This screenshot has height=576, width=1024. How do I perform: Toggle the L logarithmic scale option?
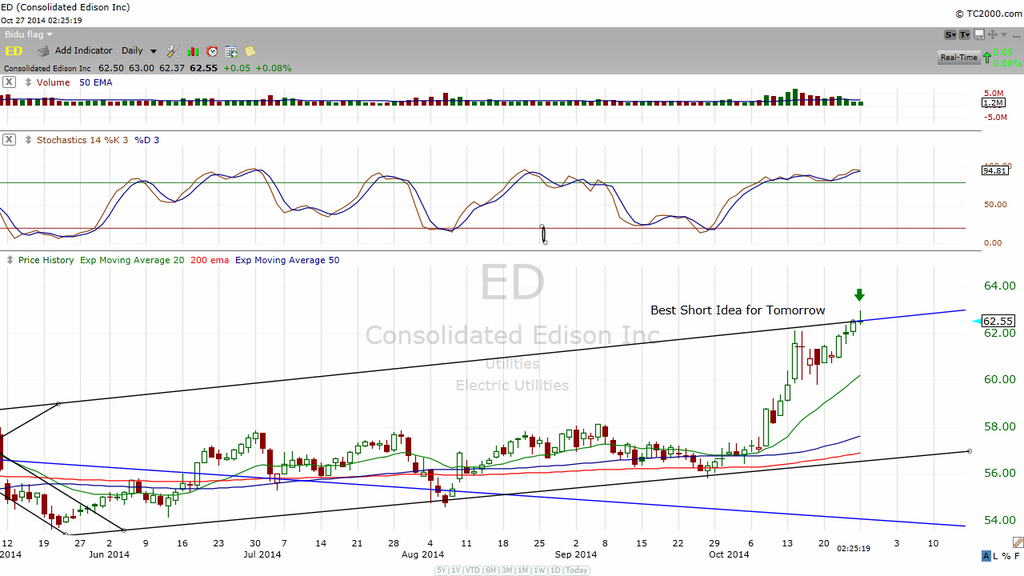click(x=995, y=556)
